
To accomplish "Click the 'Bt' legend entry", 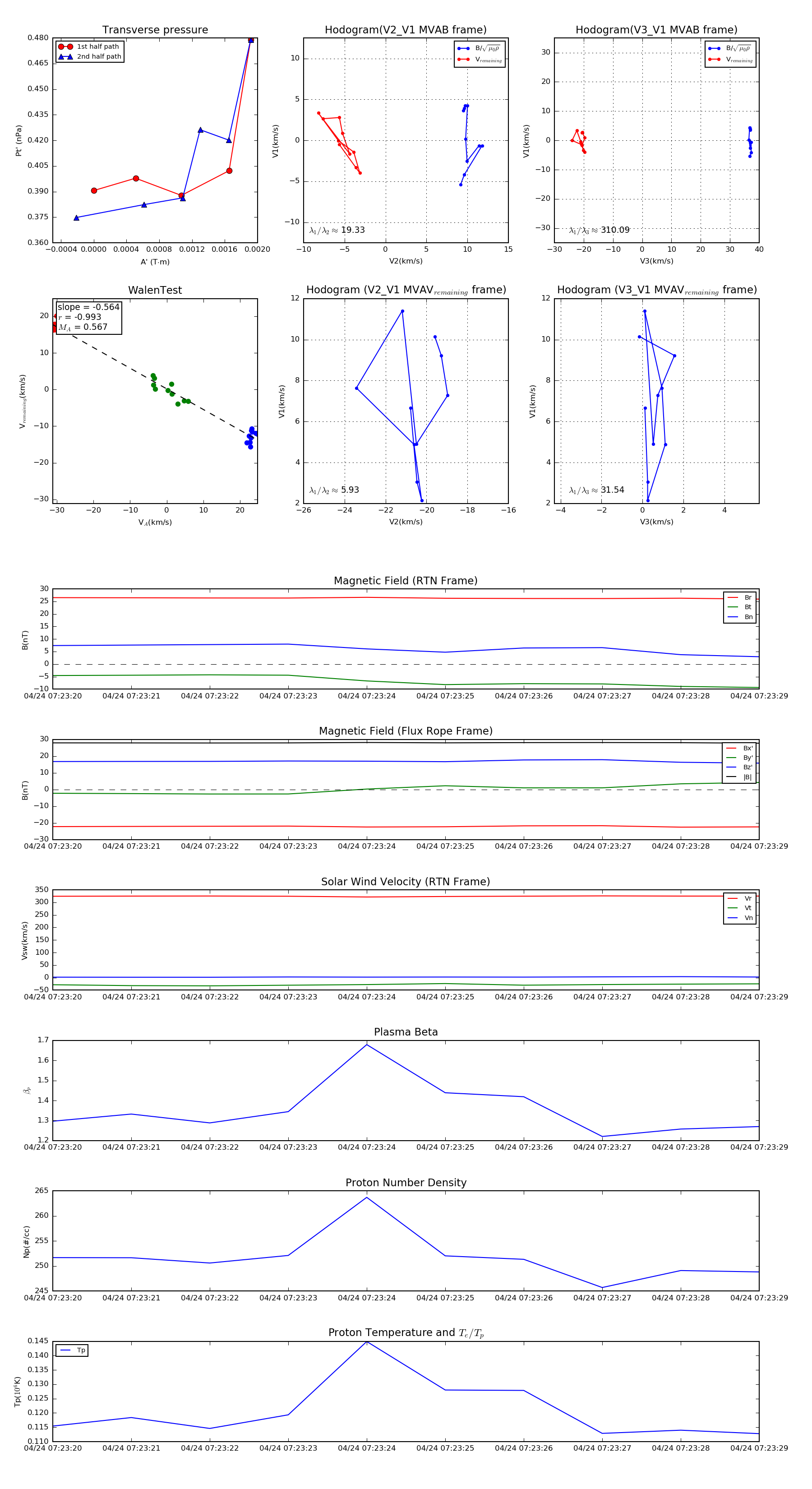I will pyautogui.click(x=740, y=607).
